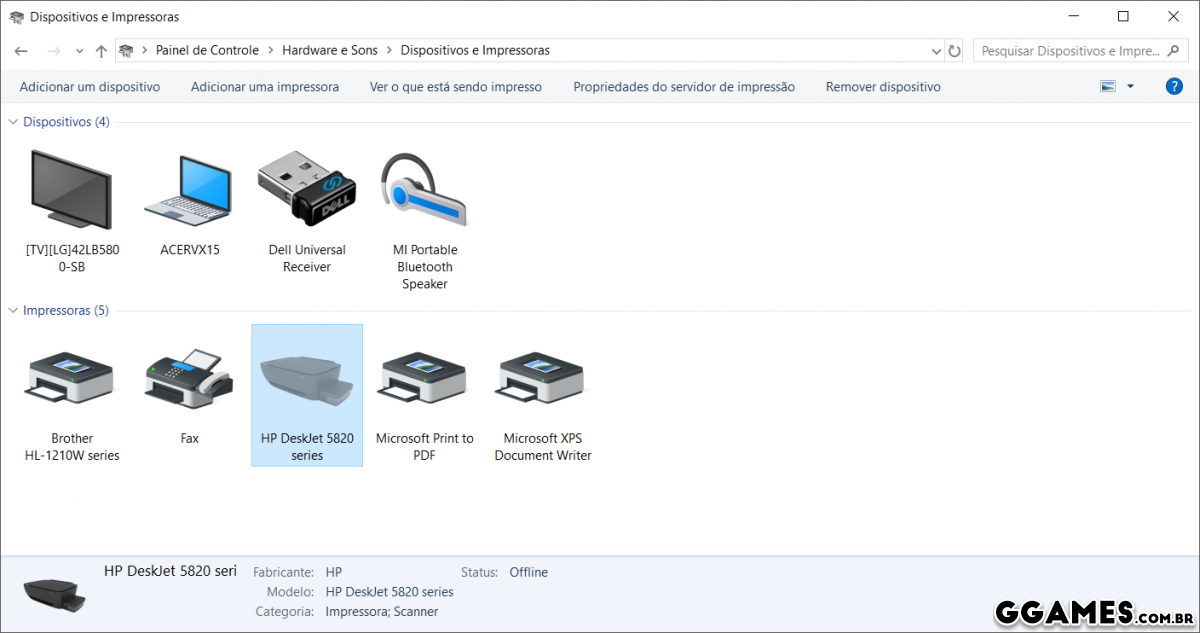
Task: Click Adicionar uma impressora
Action: click(x=265, y=87)
